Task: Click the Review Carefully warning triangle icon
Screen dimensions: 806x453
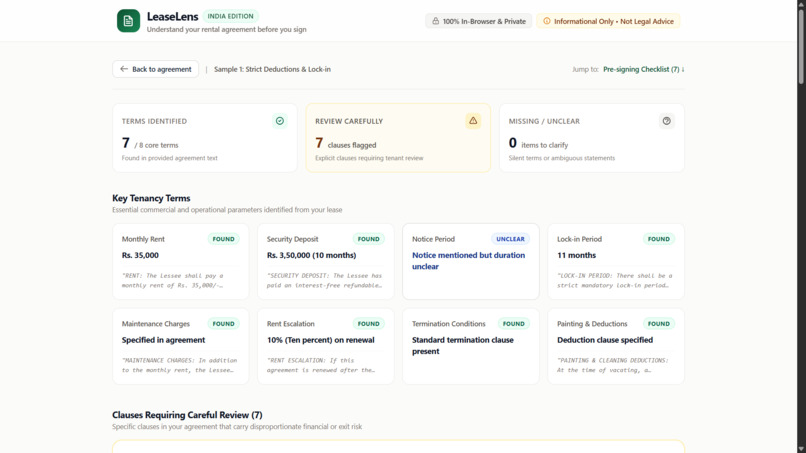Action: coord(473,121)
